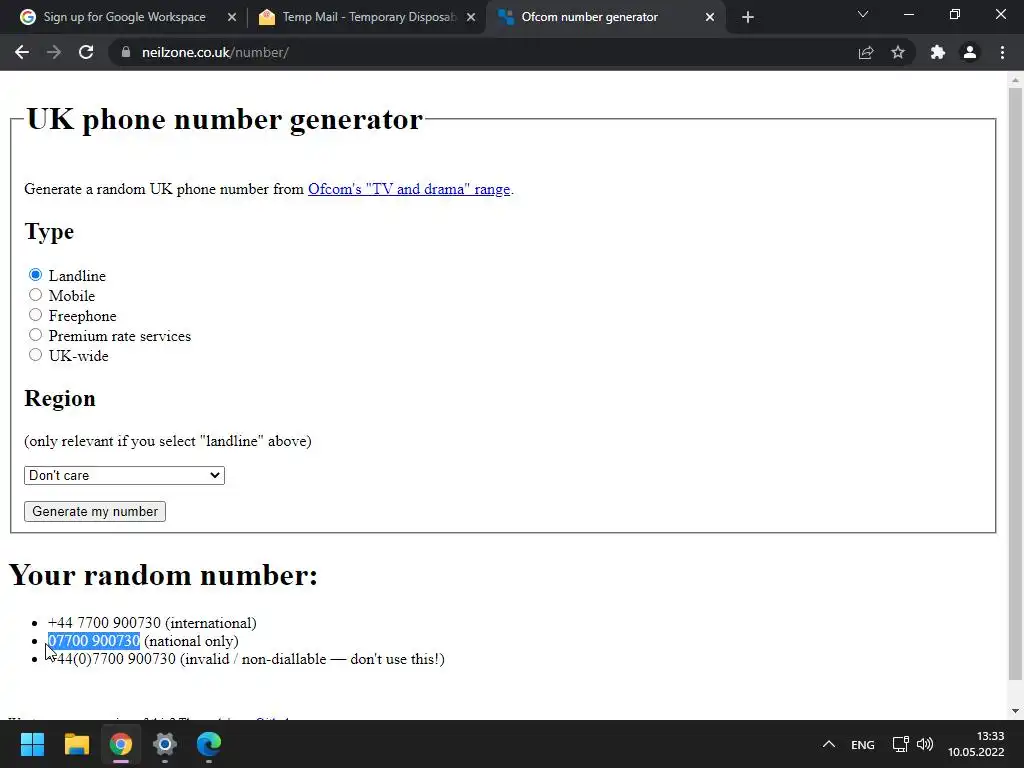Click the +44(0)7700 900730 invalid number line

246,659
